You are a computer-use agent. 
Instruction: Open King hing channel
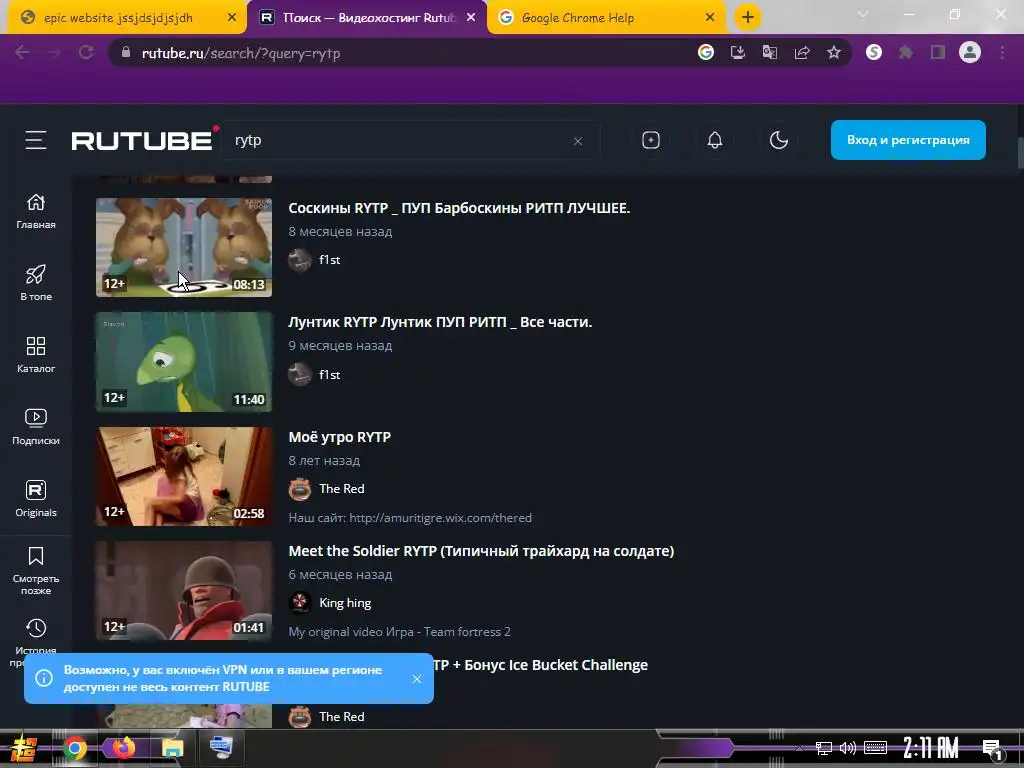[345, 603]
